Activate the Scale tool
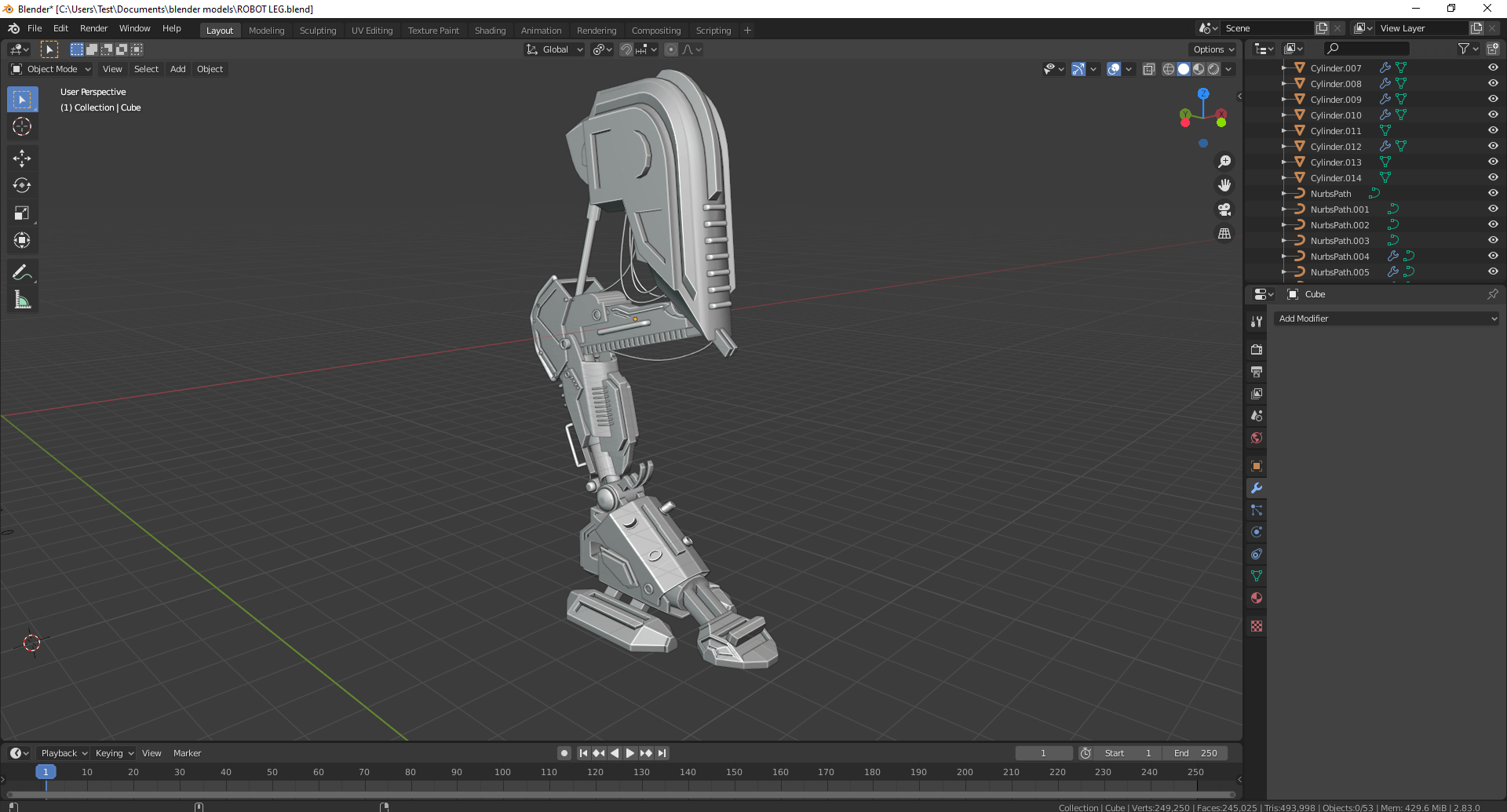This screenshot has height=812, width=1507. click(x=22, y=213)
